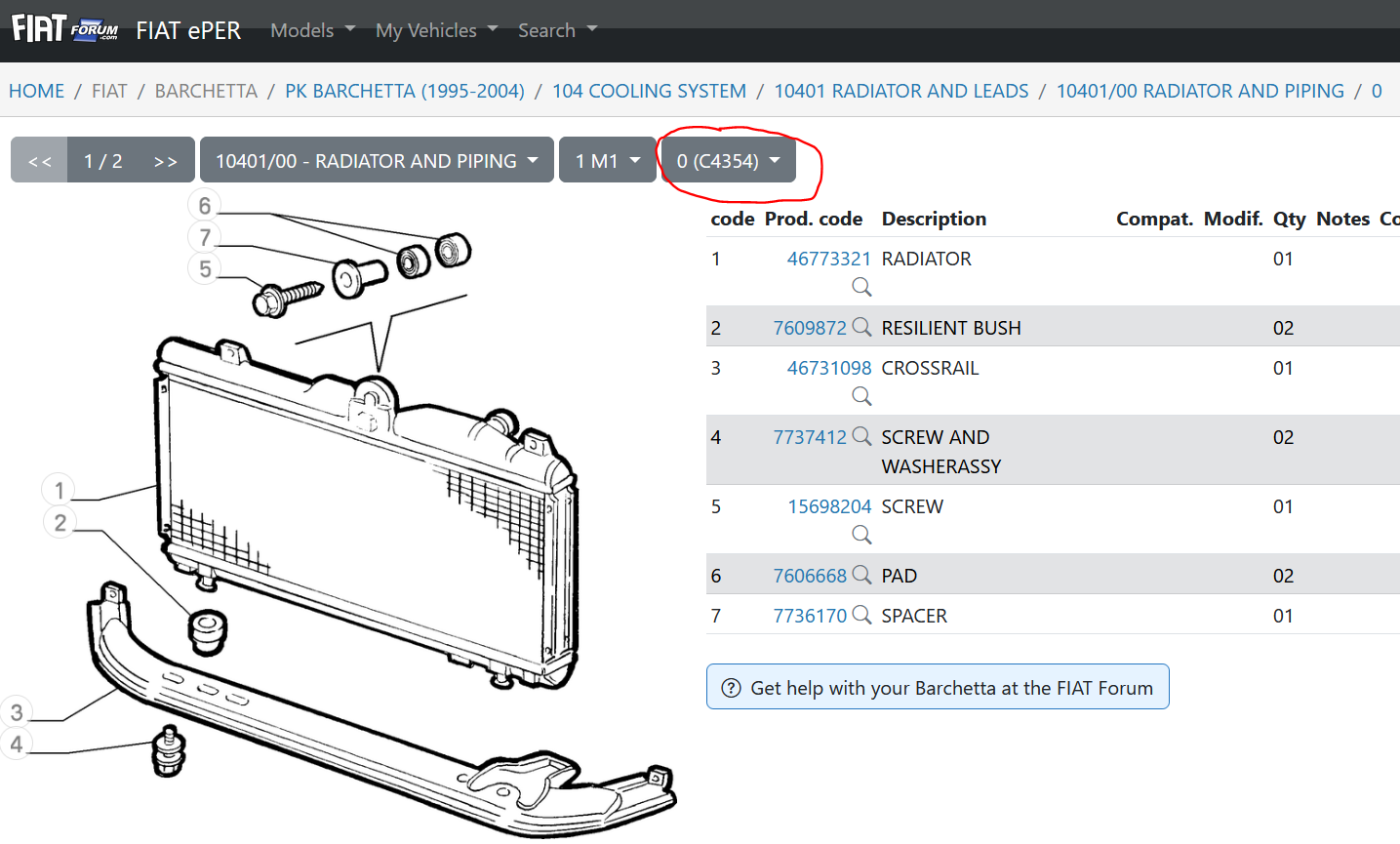Open the Models menu

tap(312, 30)
